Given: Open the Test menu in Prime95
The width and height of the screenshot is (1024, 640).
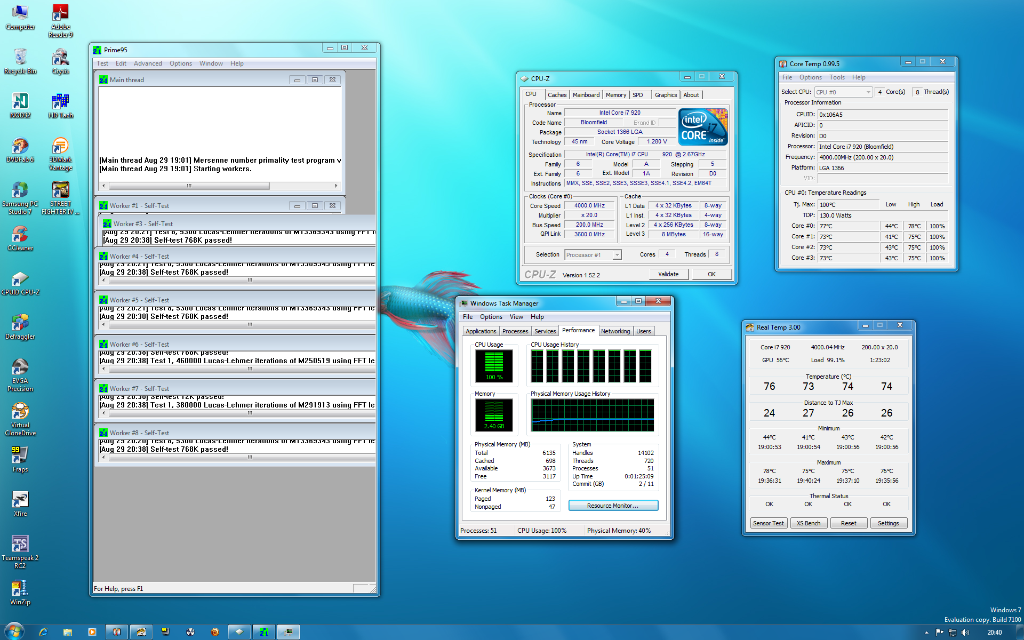Looking at the screenshot, I should coord(103,63).
